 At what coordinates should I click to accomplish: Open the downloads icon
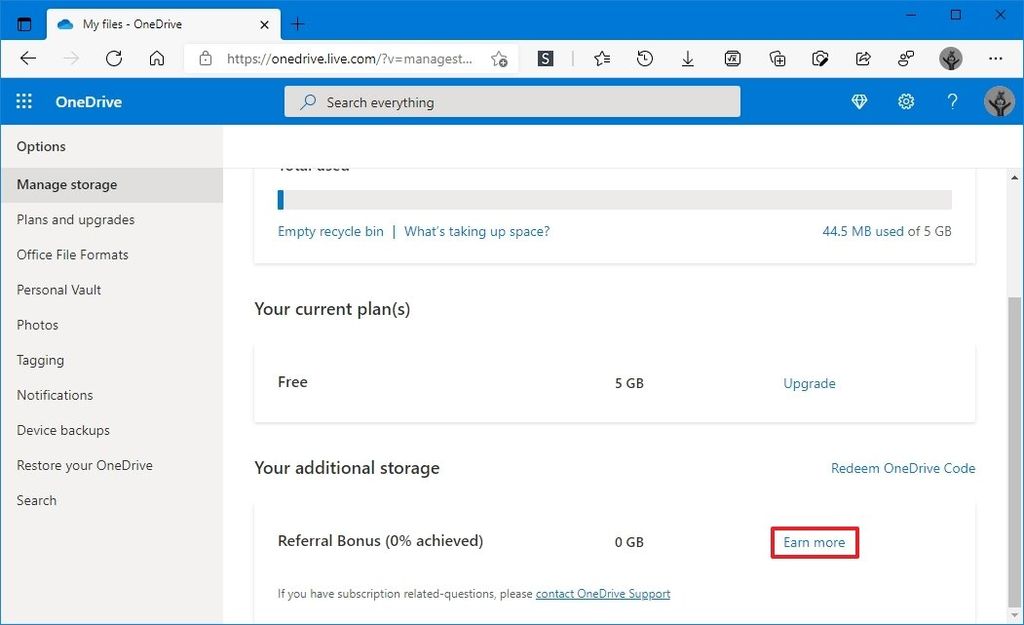(688, 58)
